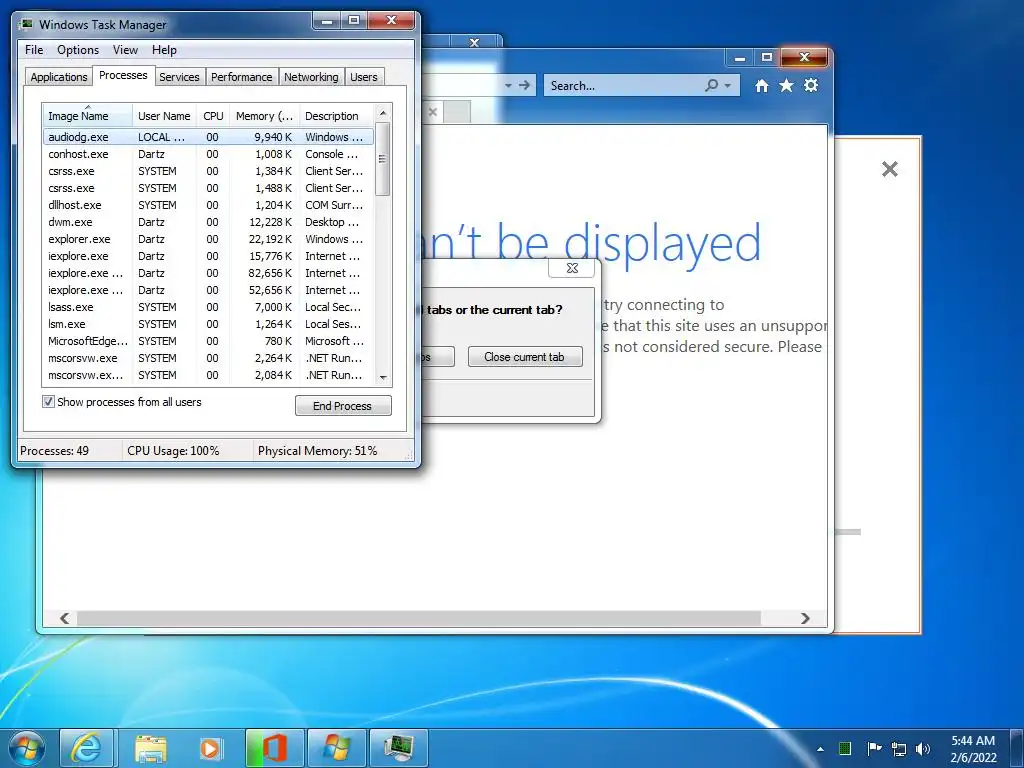Select the MicrosoftEdge process row
Screen dimensions: 1024x768
(208, 341)
